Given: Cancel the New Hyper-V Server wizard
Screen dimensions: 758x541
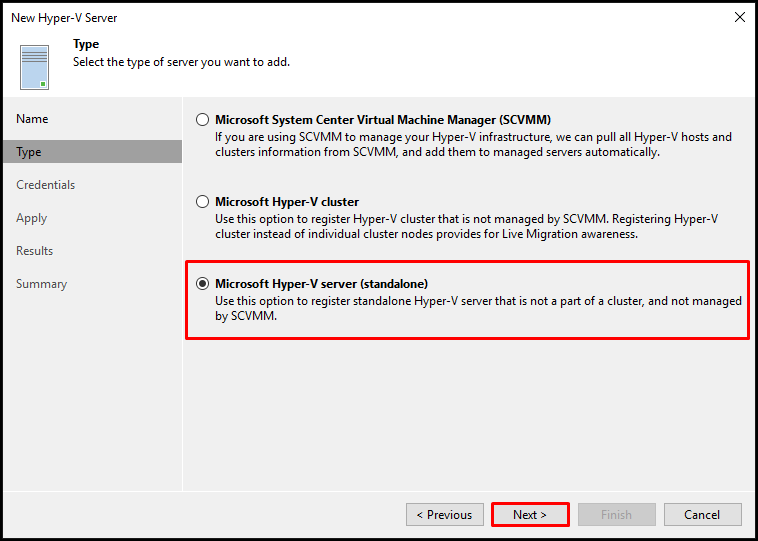Looking at the screenshot, I should [x=702, y=515].
